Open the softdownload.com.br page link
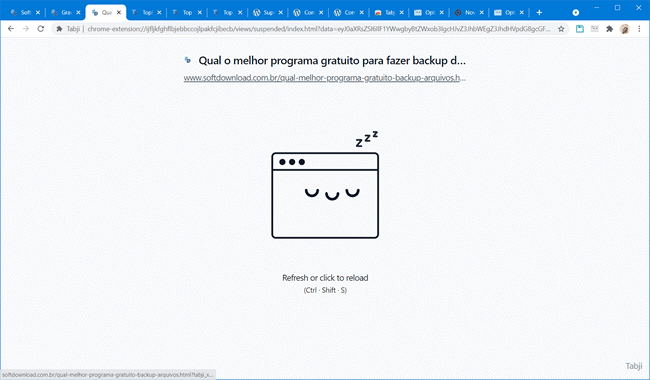This screenshot has height=380, width=650. tap(325, 78)
